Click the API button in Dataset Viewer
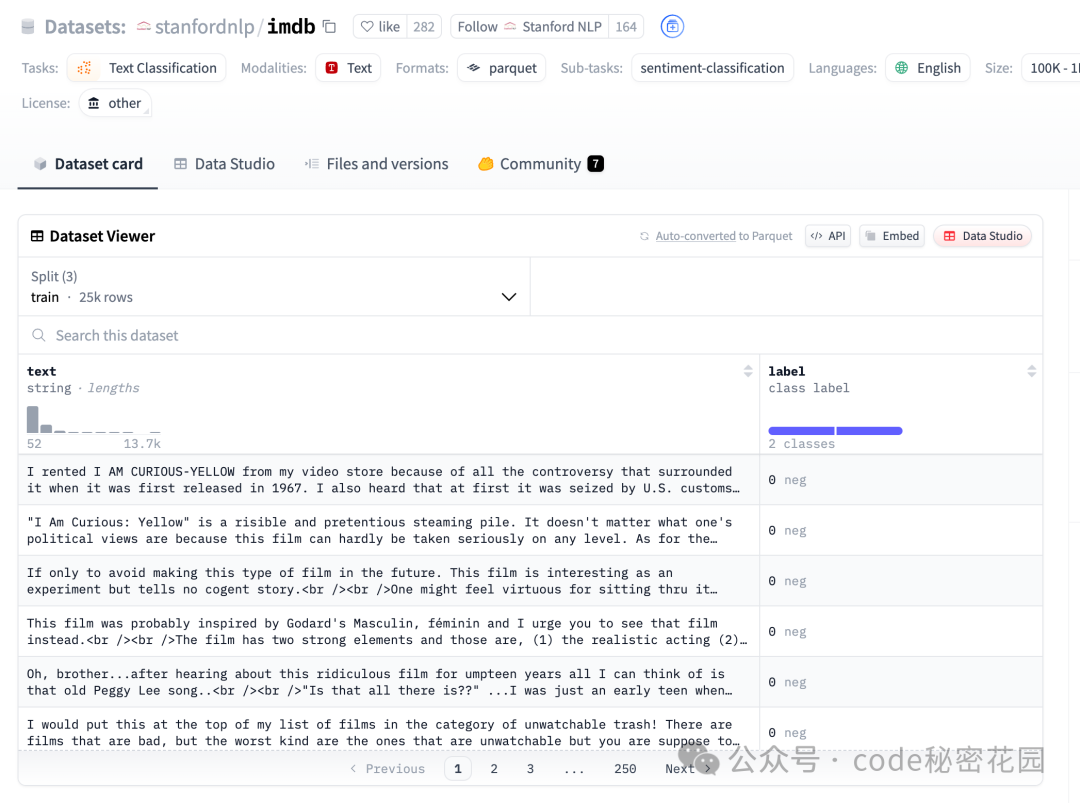Image resolution: width=1080 pixels, height=803 pixels. click(828, 236)
